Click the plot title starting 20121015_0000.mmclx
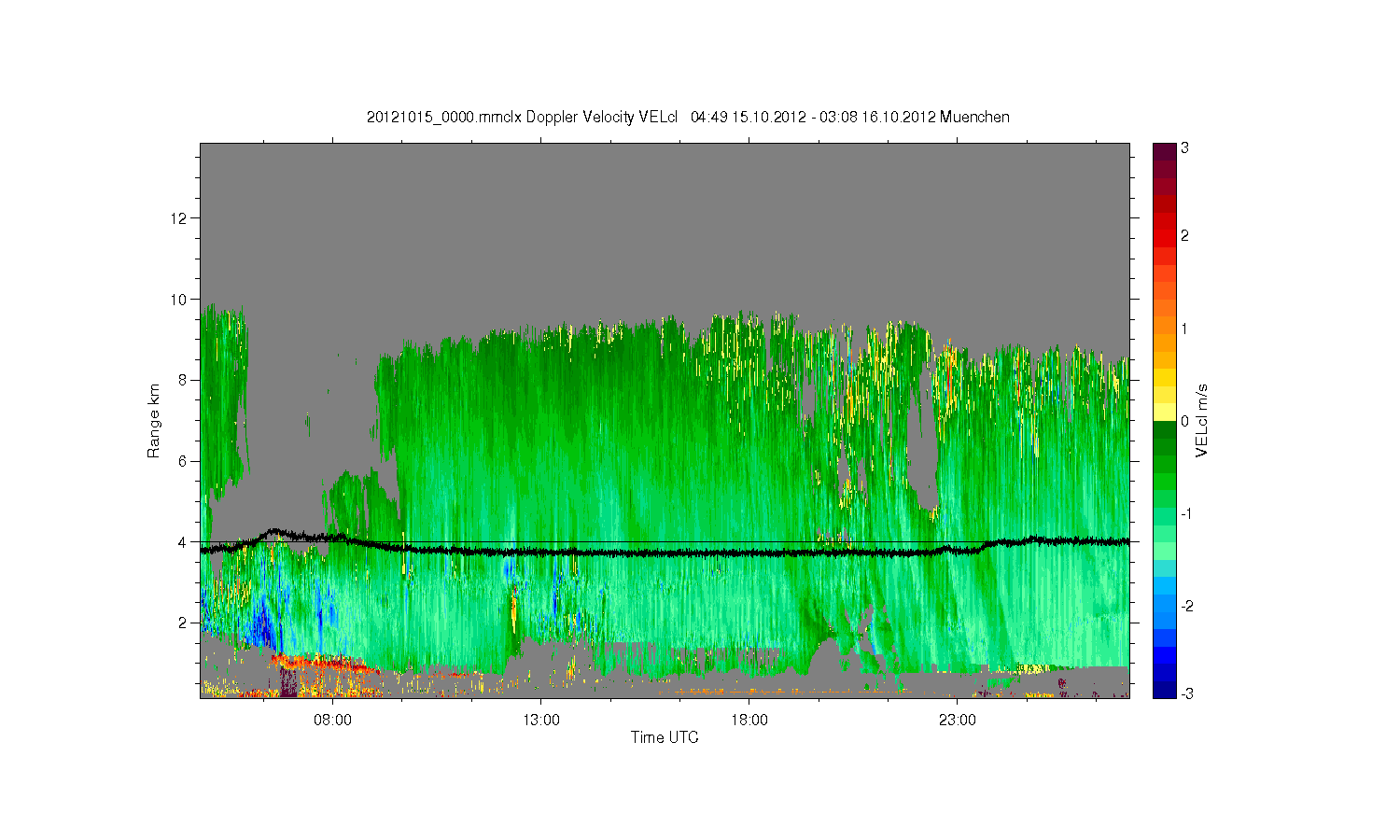 click(x=688, y=118)
